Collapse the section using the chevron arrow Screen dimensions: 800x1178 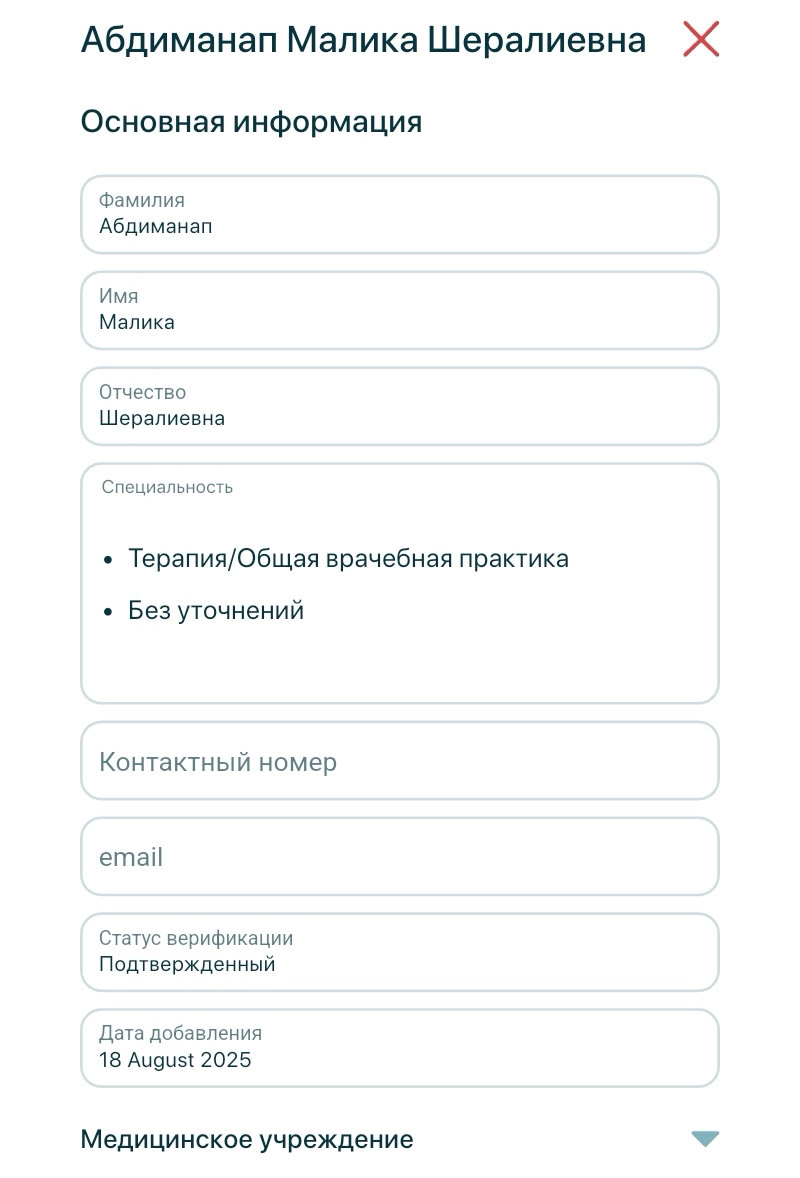[705, 1138]
